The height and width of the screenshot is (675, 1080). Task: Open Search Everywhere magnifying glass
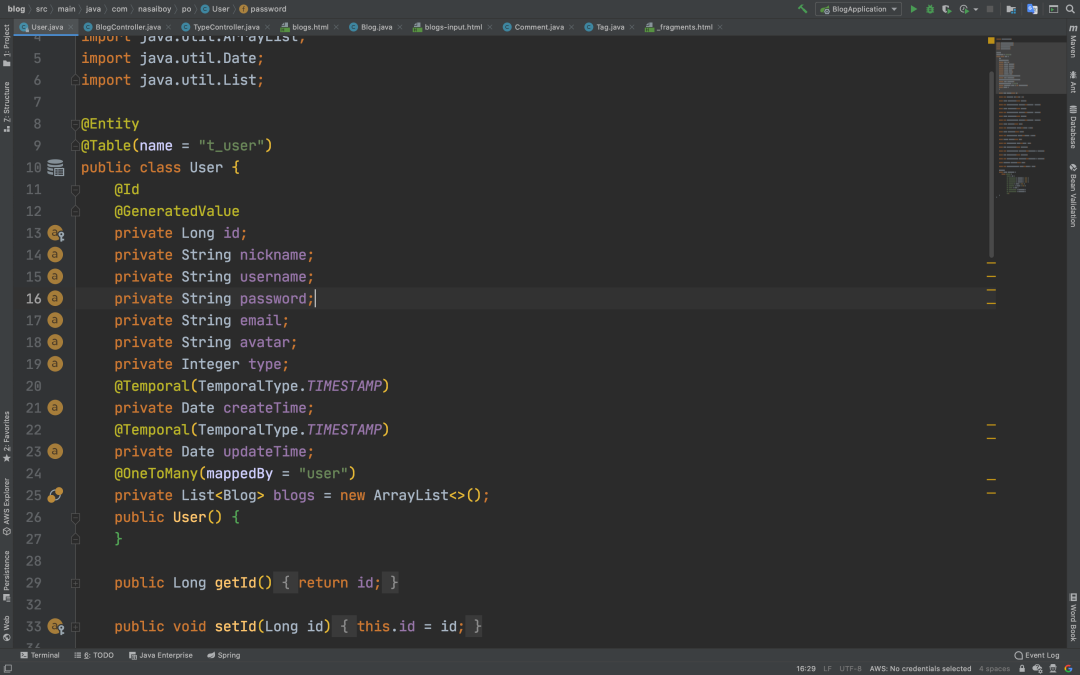[1069, 8]
